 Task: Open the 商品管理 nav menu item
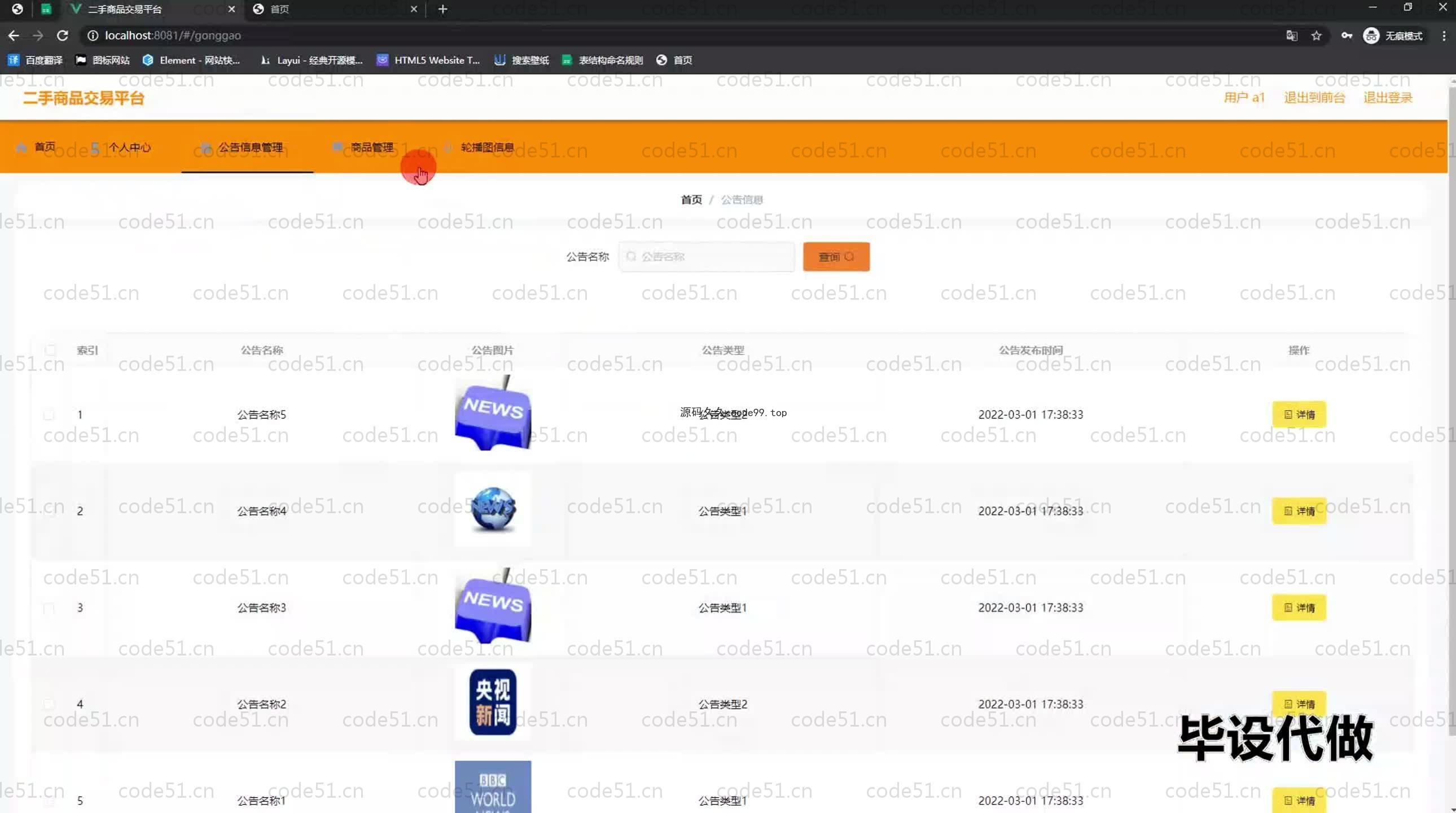click(x=363, y=147)
